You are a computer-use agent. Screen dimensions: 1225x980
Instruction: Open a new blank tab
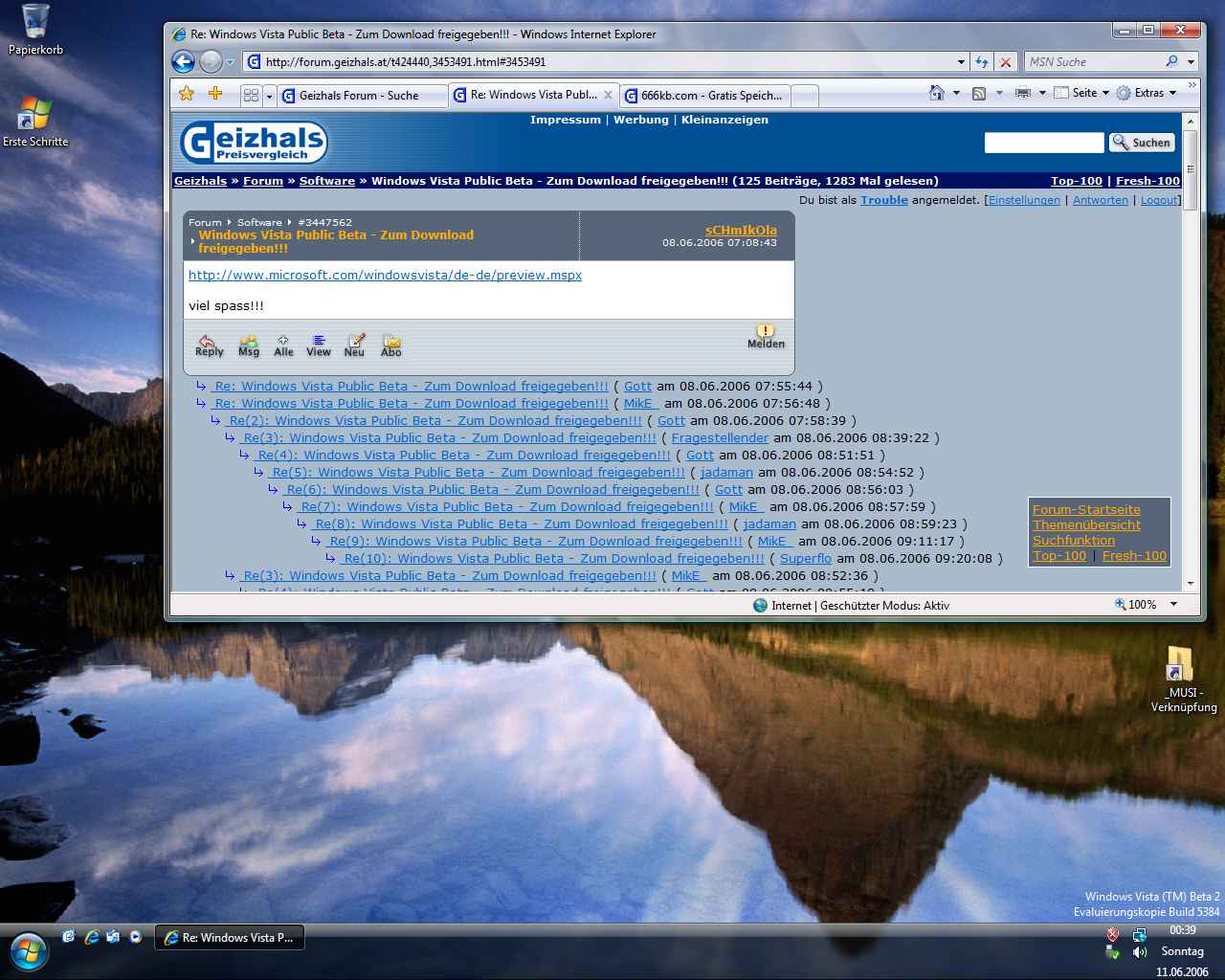pyautogui.click(x=805, y=96)
